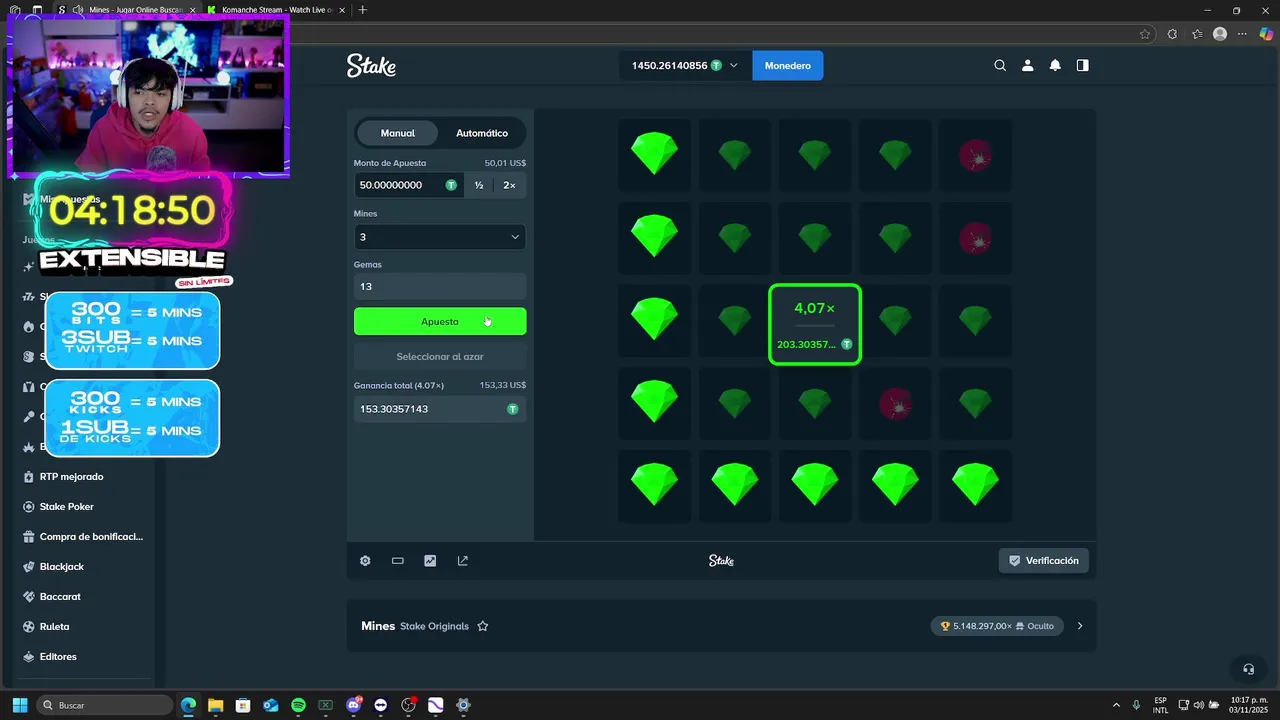Open Compra de bonificaci... in the sidebar
This screenshot has width=1280, height=720.
point(91,537)
